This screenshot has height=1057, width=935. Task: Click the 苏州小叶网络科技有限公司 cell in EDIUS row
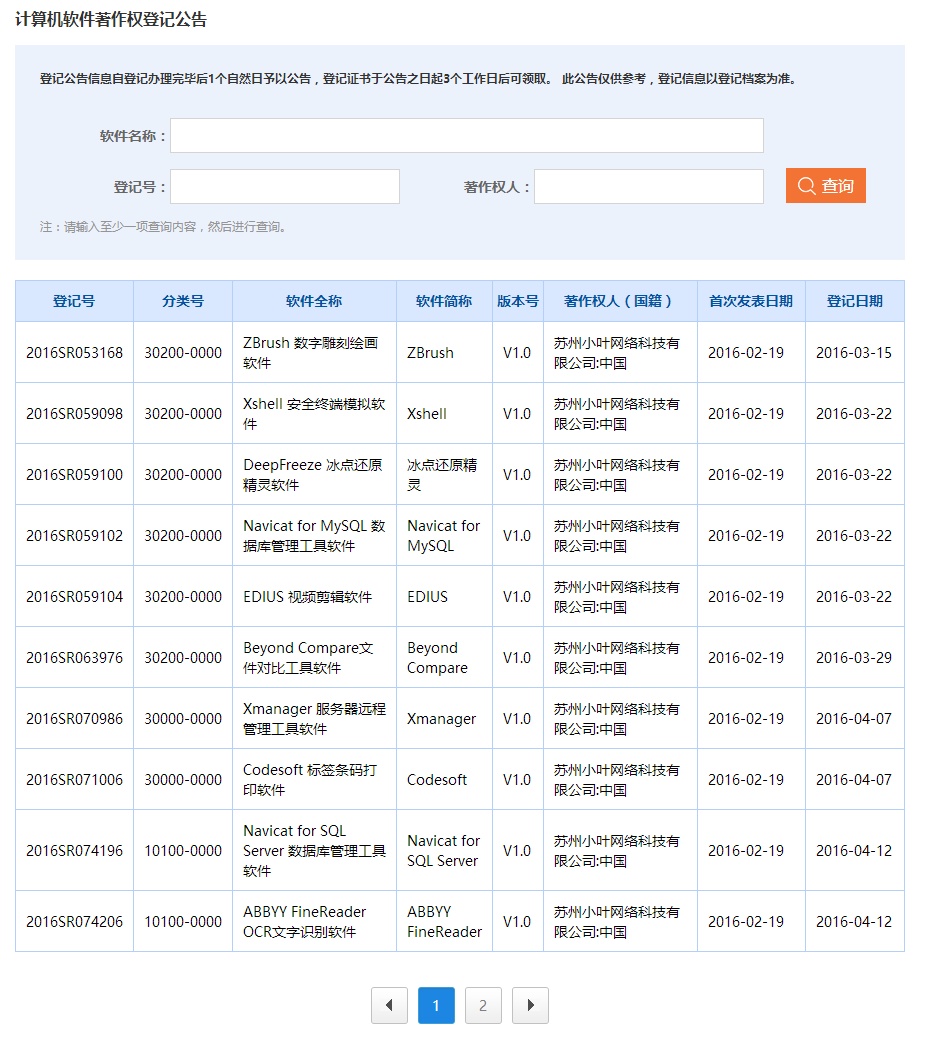(x=620, y=597)
